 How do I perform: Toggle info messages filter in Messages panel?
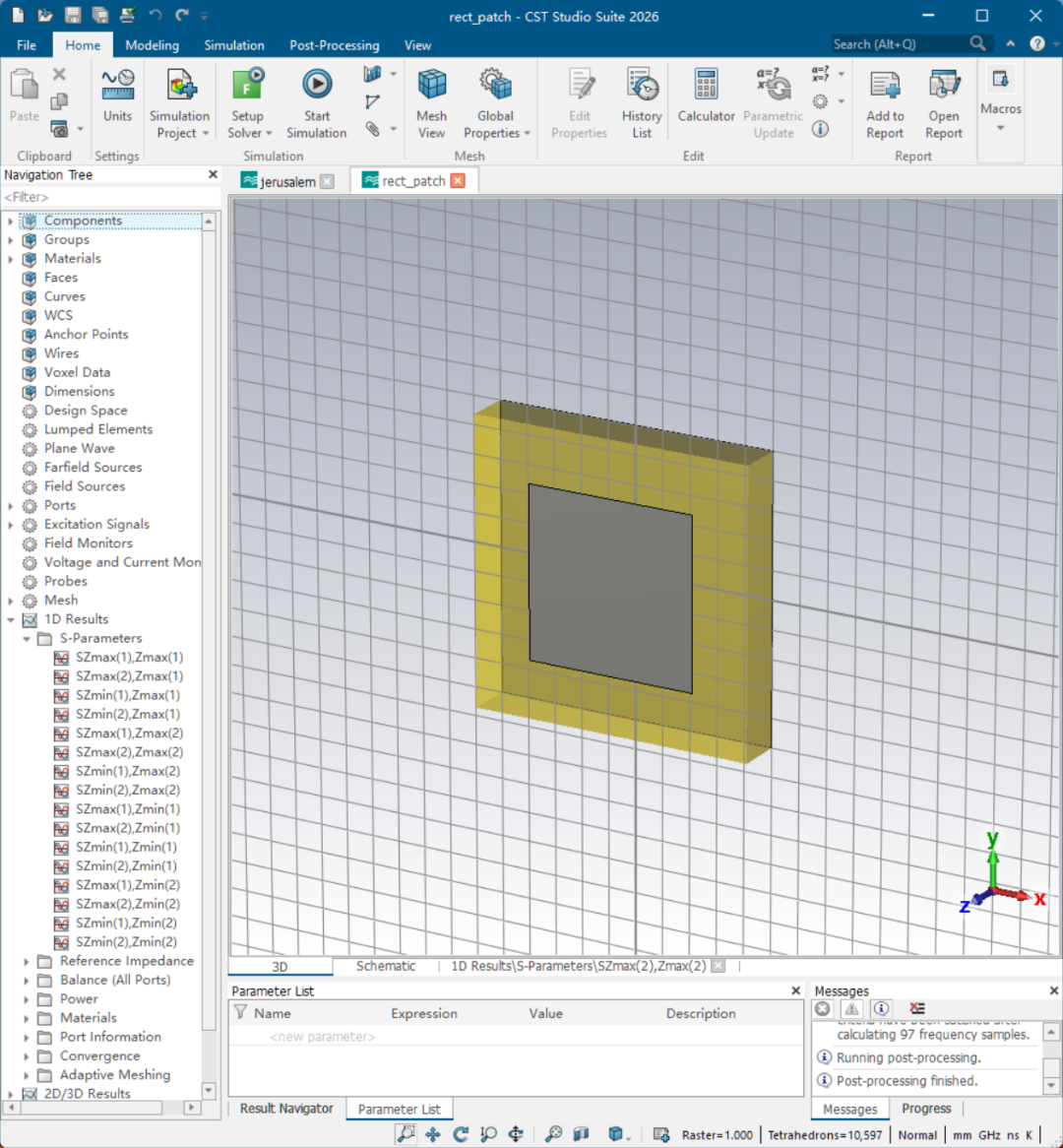click(x=882, y=1009)
